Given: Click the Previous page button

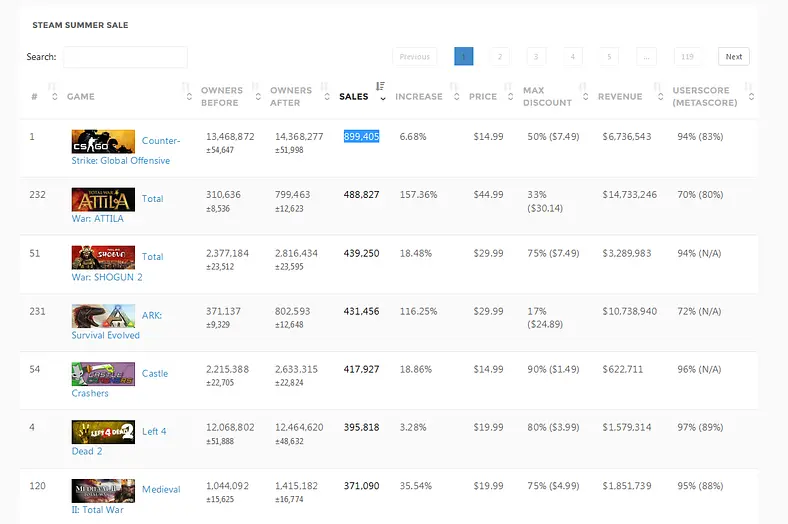Looking at the screenshot, I should 415,57.
